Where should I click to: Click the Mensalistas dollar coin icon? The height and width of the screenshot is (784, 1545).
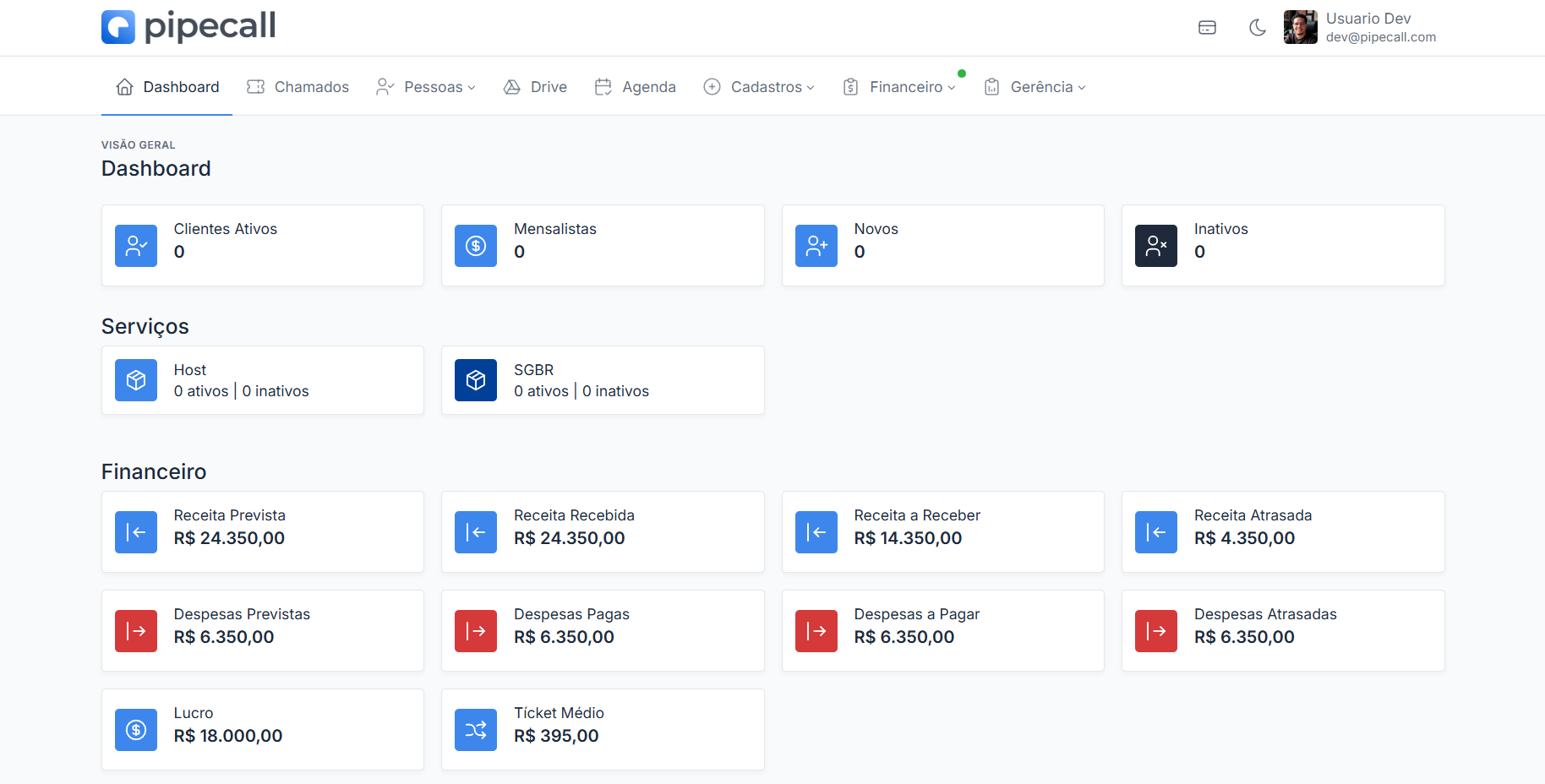click(476, 246)
